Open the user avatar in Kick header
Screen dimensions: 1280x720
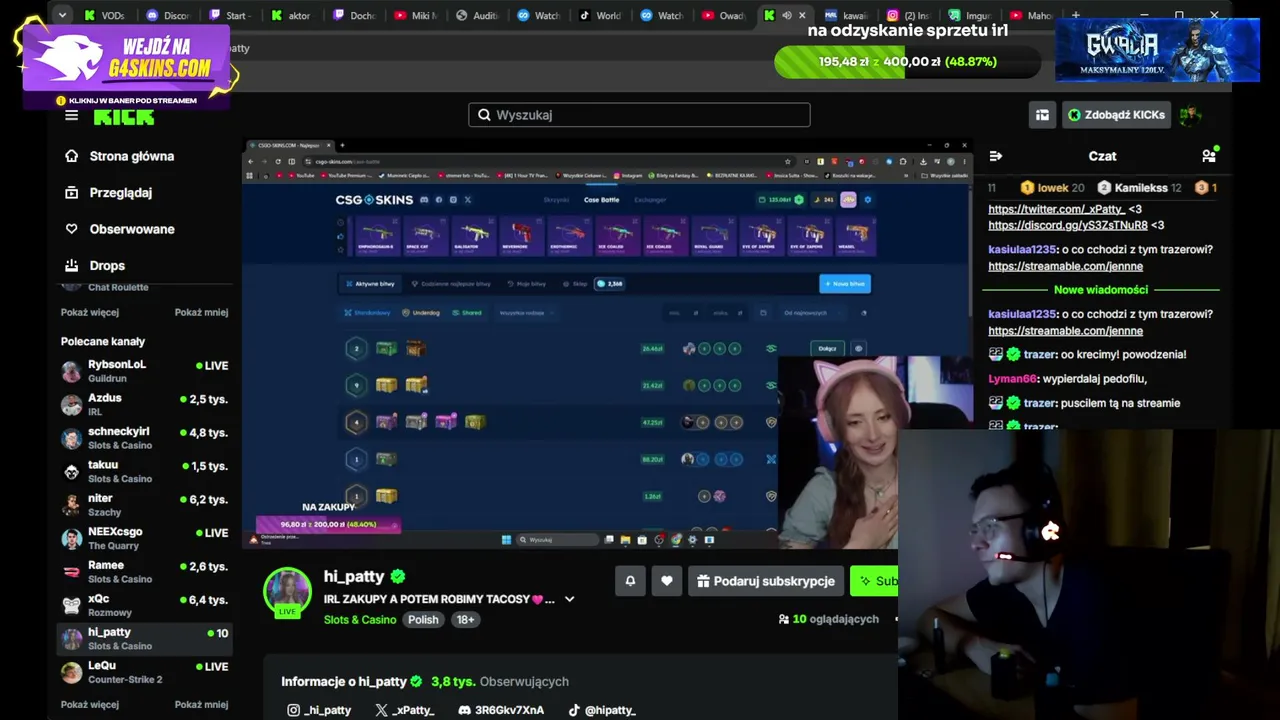point(1190,115)
